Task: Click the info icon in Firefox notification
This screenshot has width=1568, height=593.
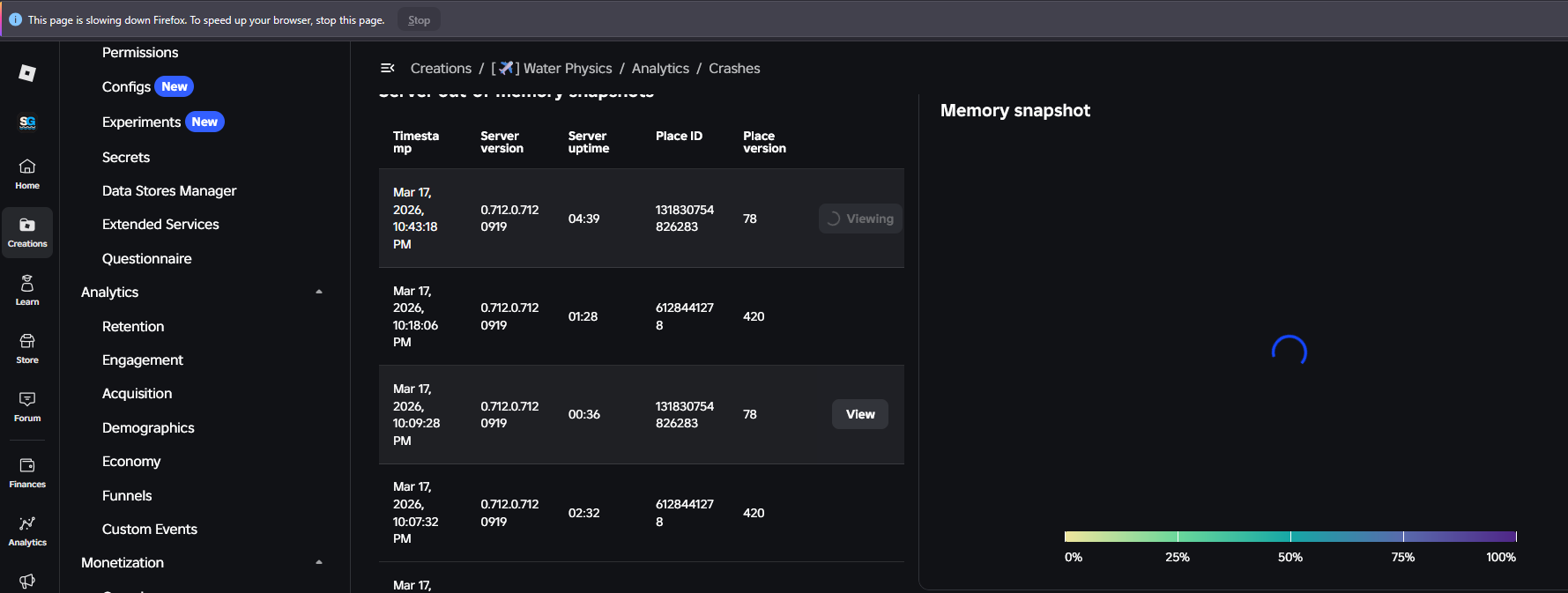Action: [x=15, y=19]
